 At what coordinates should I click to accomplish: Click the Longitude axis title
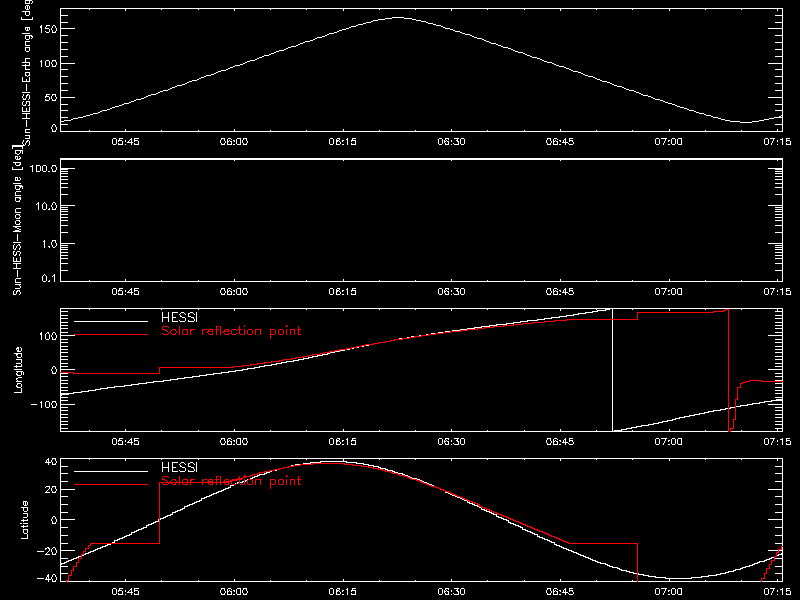(x=18, y=370)
